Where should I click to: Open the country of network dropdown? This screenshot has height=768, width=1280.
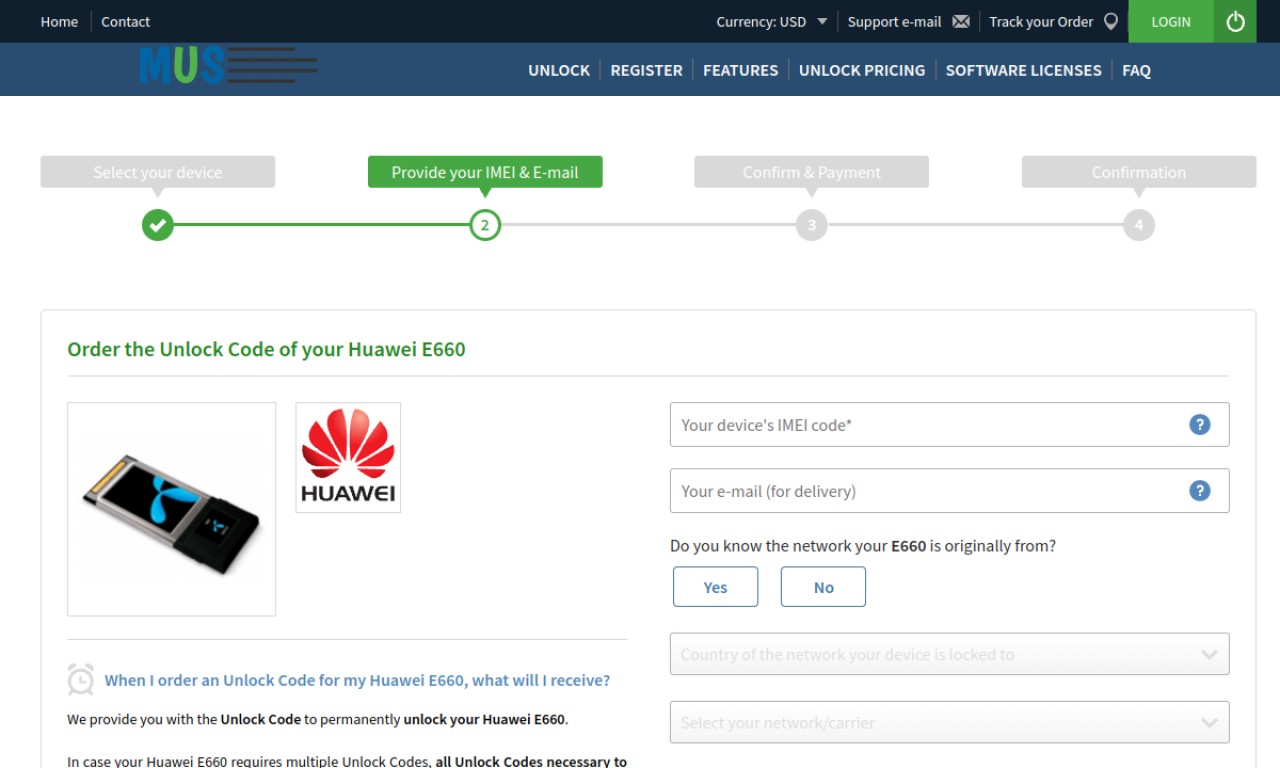(949, 655)
